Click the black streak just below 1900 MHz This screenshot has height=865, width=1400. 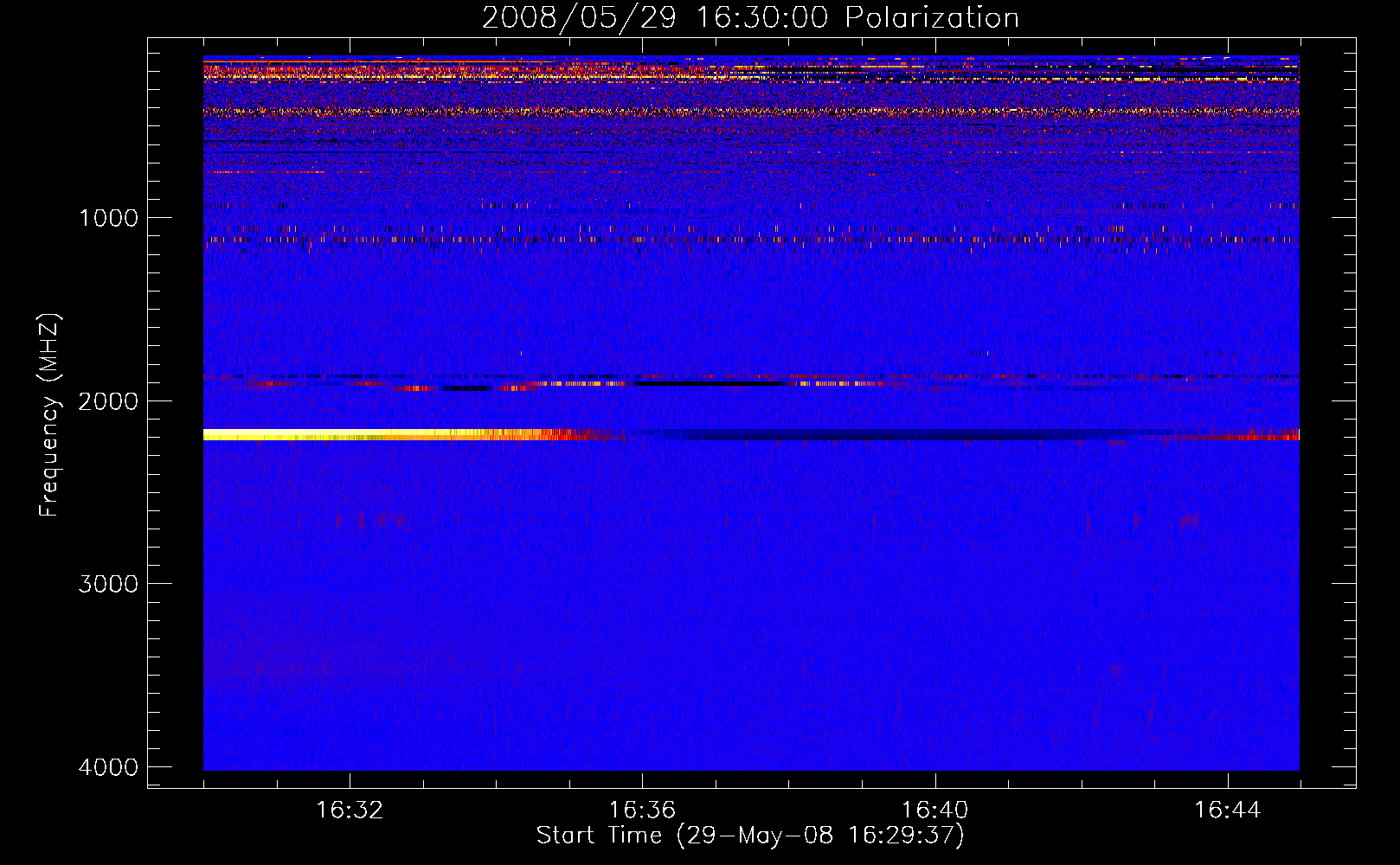click(x=710, y=383)
